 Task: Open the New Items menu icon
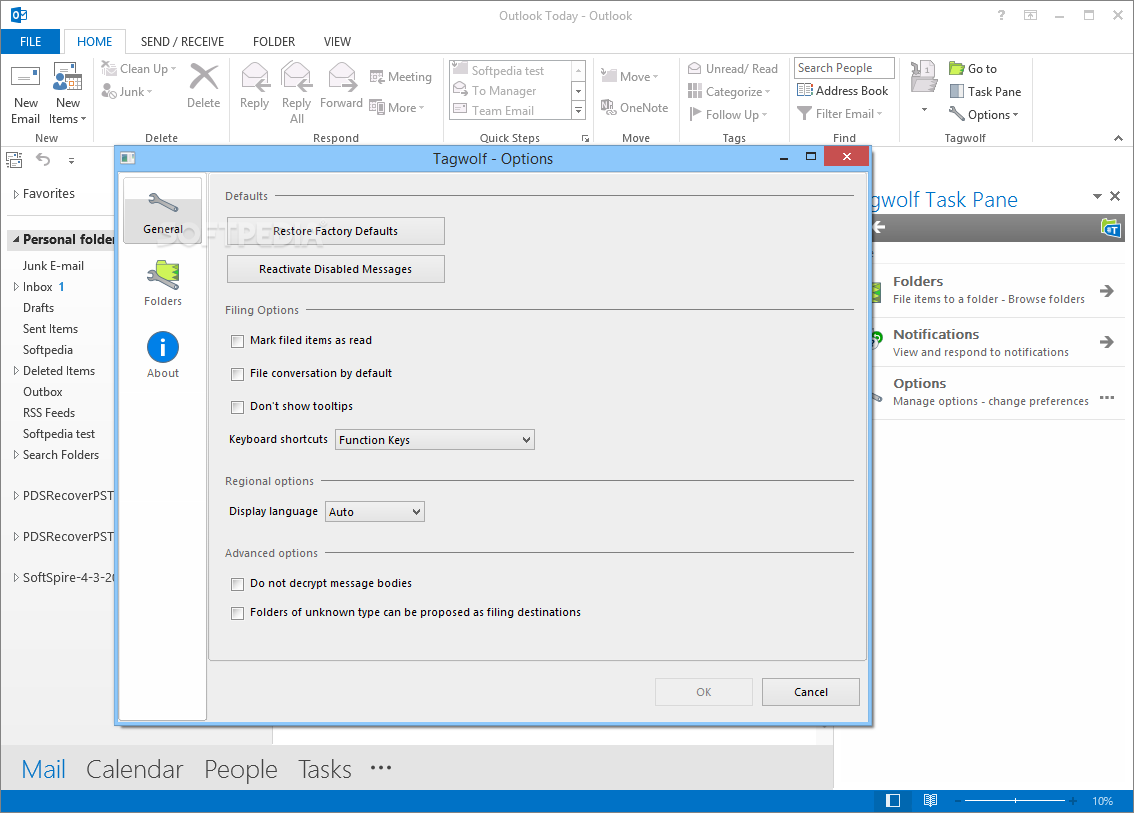pos(68,77)
